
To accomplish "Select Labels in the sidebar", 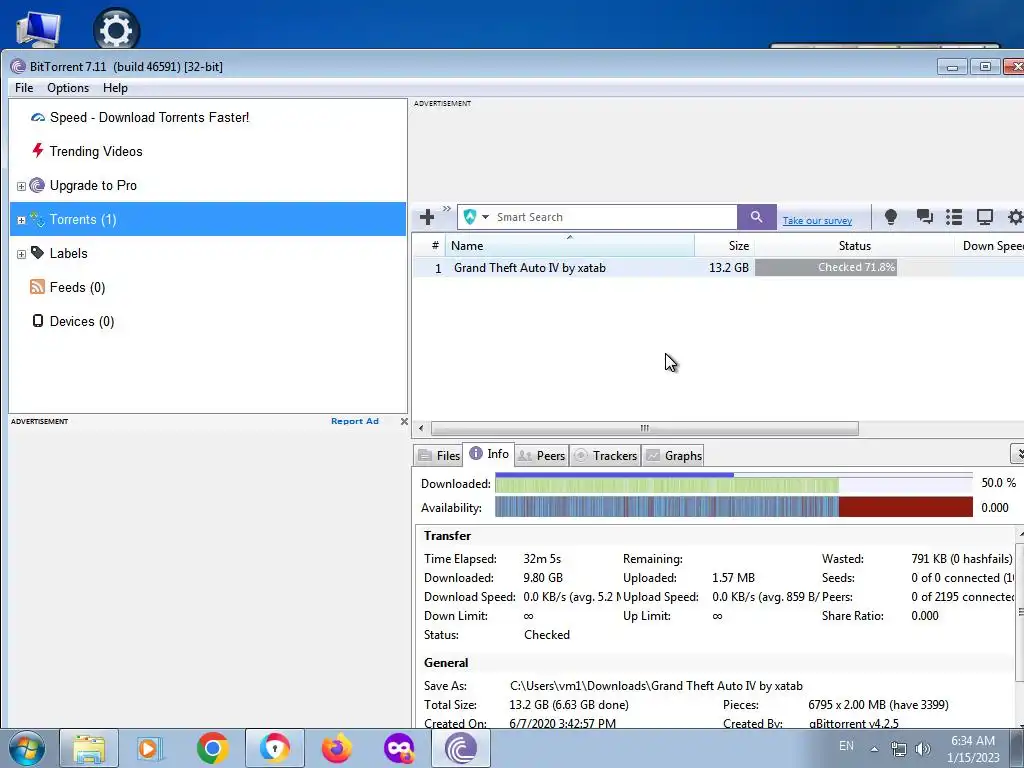I will click(x=69, y=253).
